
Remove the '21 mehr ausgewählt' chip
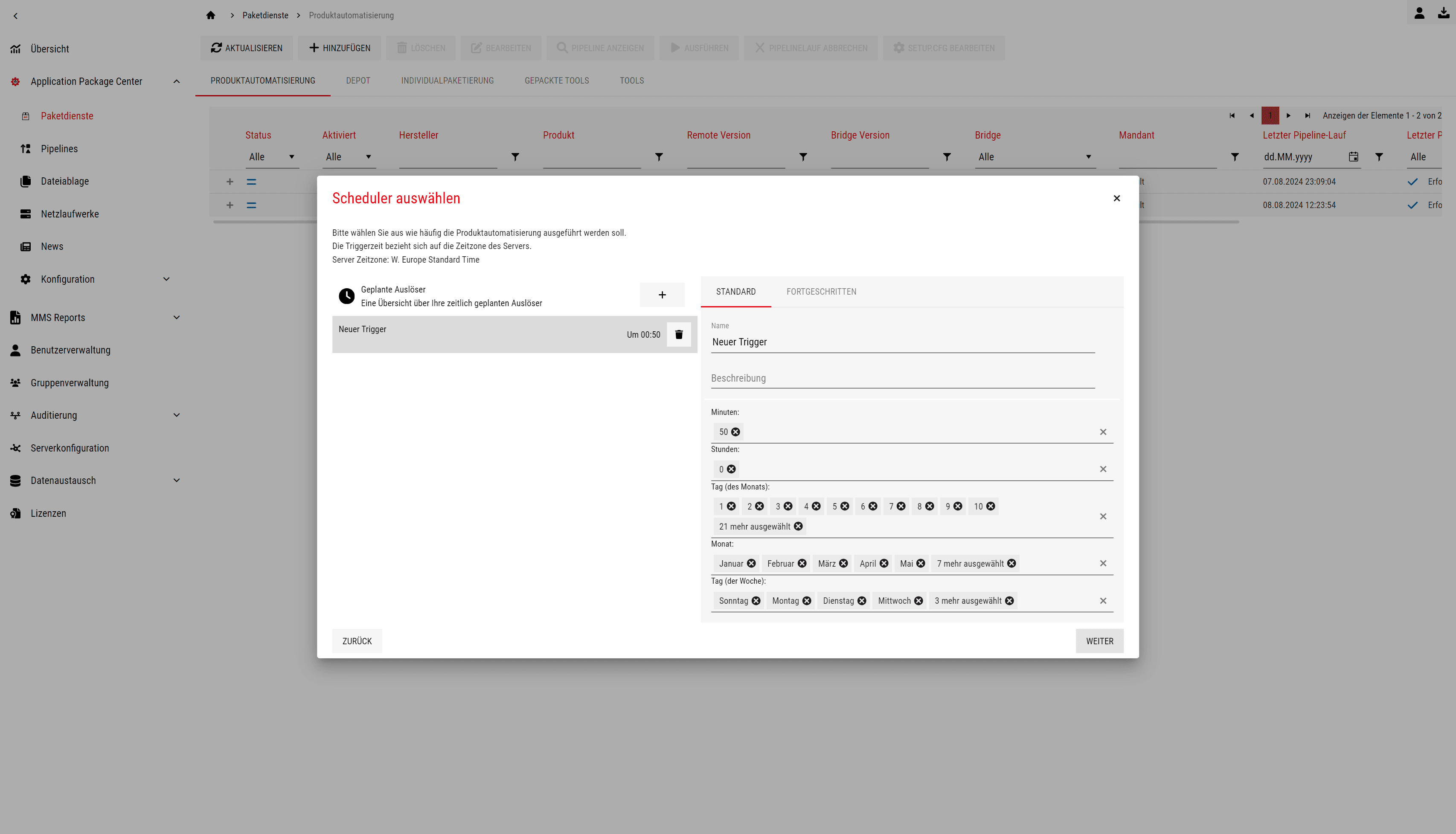click(x=798, y=527)
